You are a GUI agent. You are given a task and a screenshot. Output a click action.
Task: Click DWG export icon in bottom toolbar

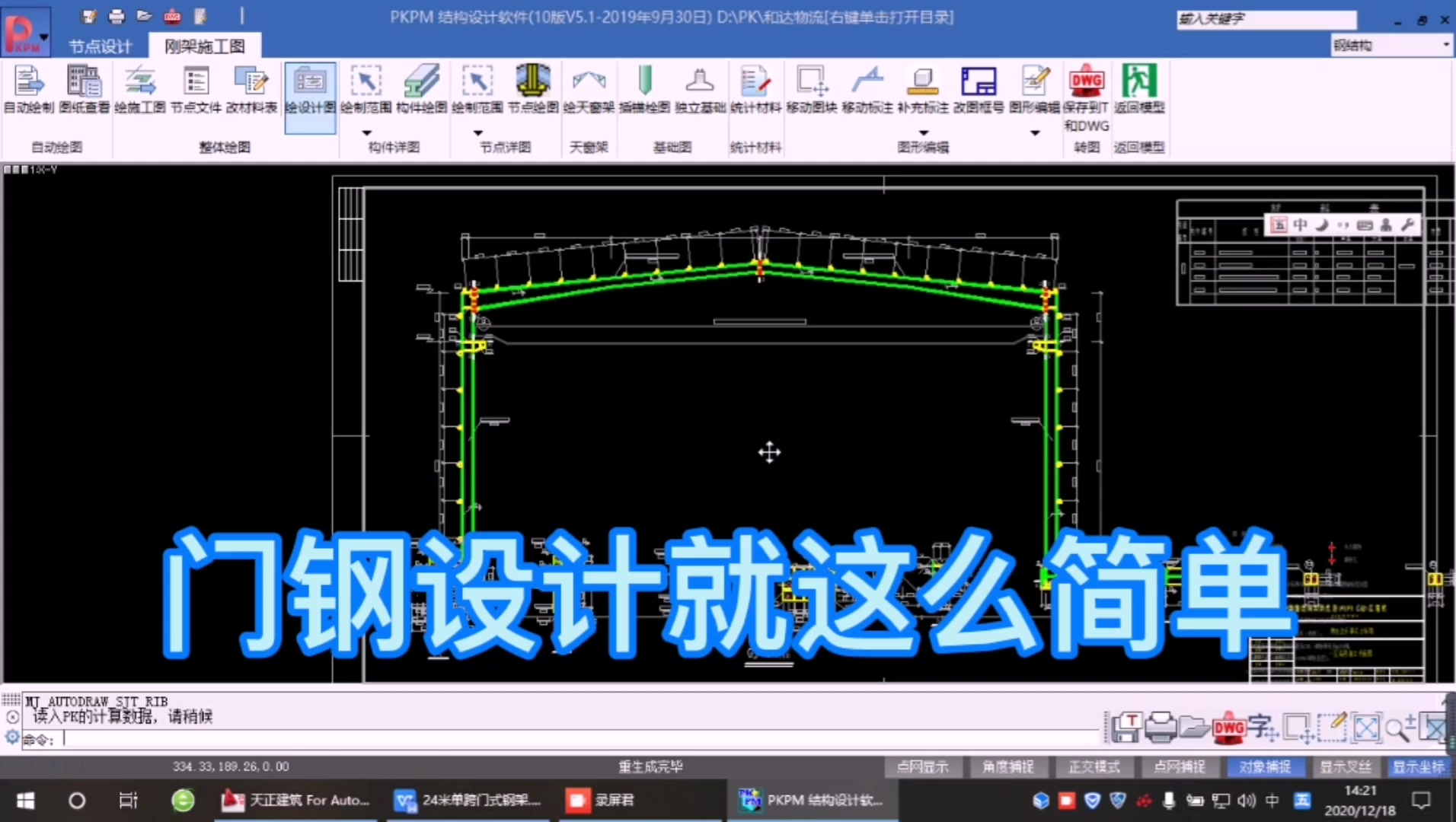[1229, 728]
